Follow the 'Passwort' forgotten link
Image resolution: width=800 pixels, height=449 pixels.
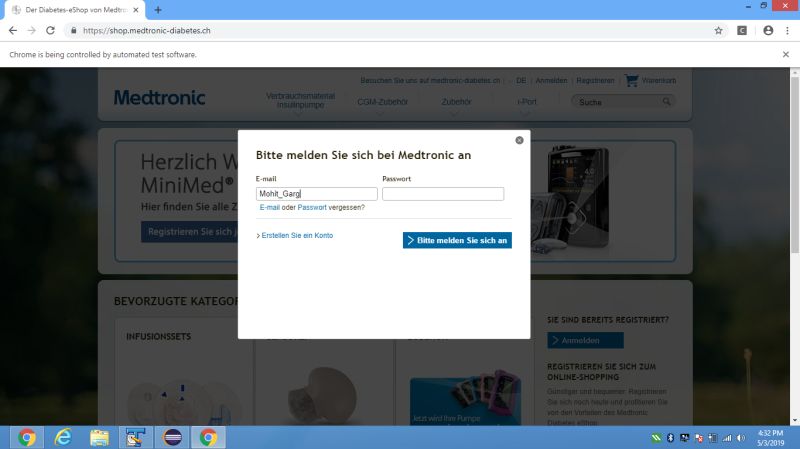tap(312, 208)
